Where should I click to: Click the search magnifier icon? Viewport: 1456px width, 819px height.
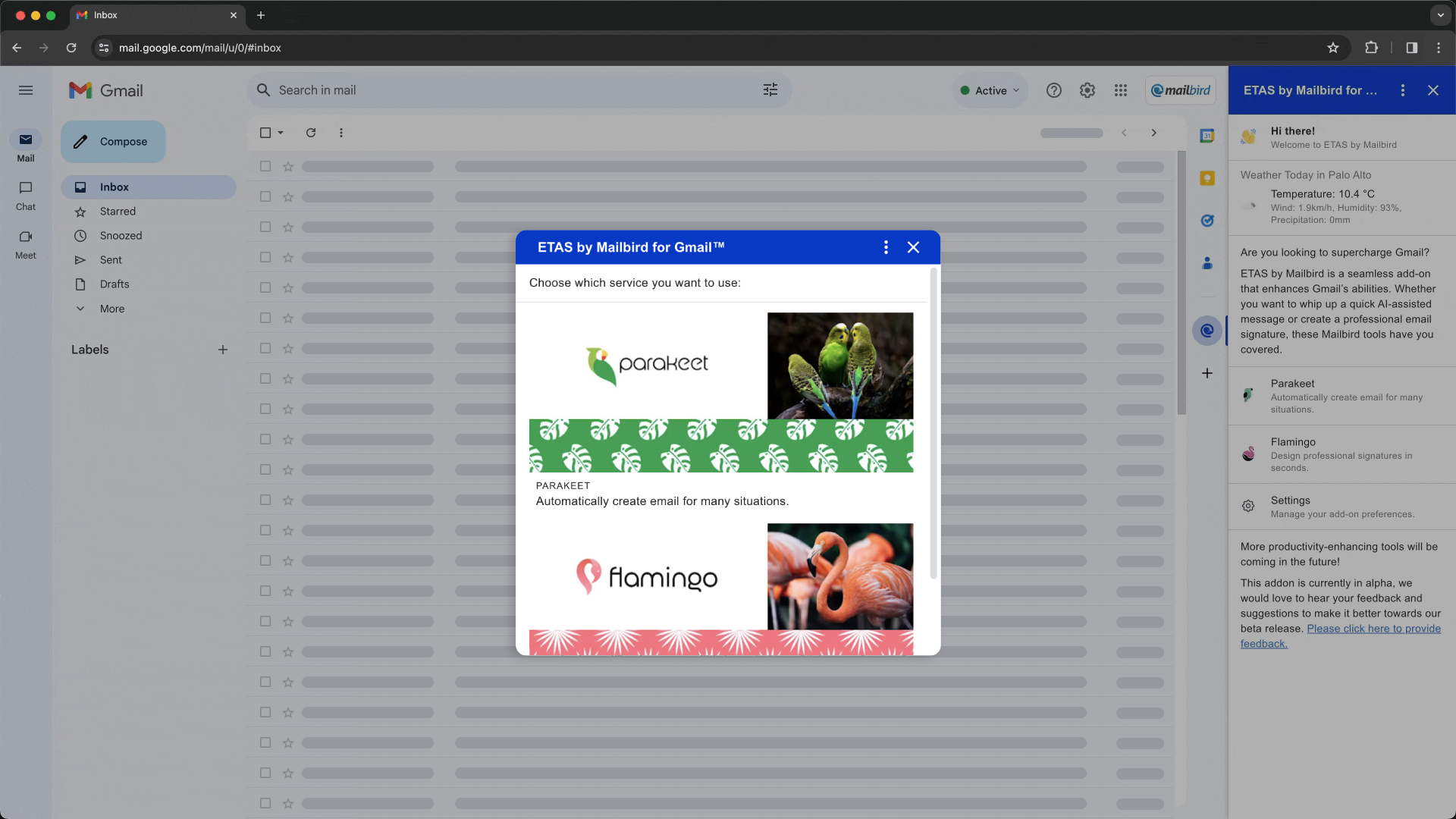click(263, 90)
